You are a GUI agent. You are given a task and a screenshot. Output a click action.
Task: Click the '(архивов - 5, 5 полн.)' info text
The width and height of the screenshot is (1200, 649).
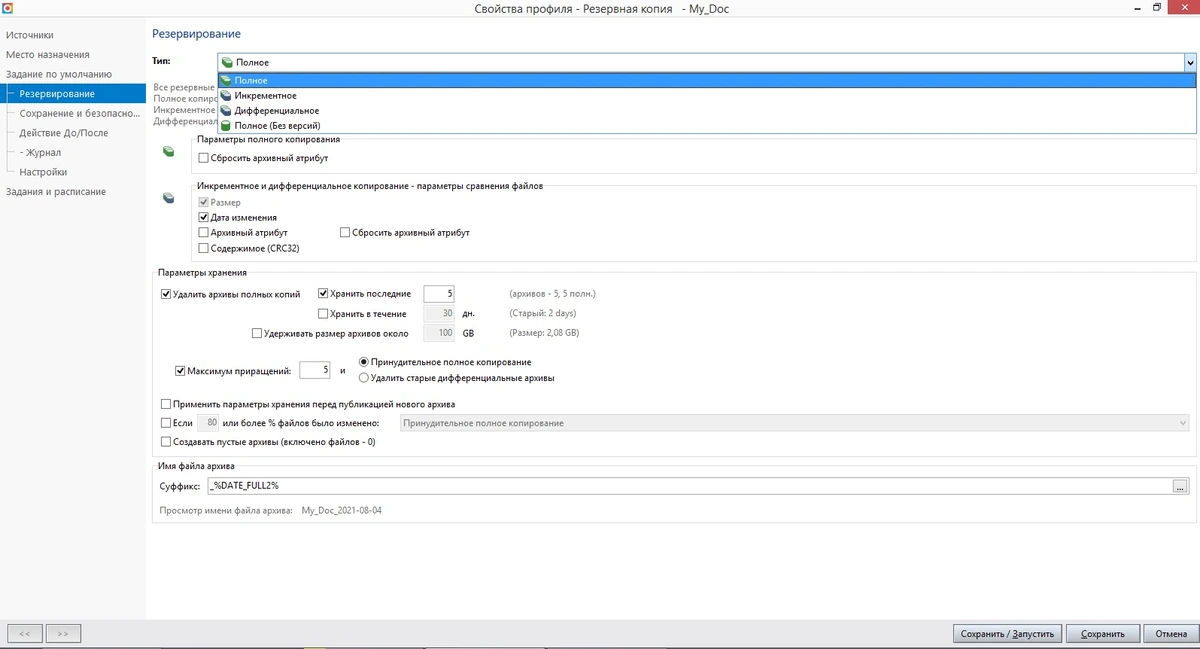(x=552, y=294)
